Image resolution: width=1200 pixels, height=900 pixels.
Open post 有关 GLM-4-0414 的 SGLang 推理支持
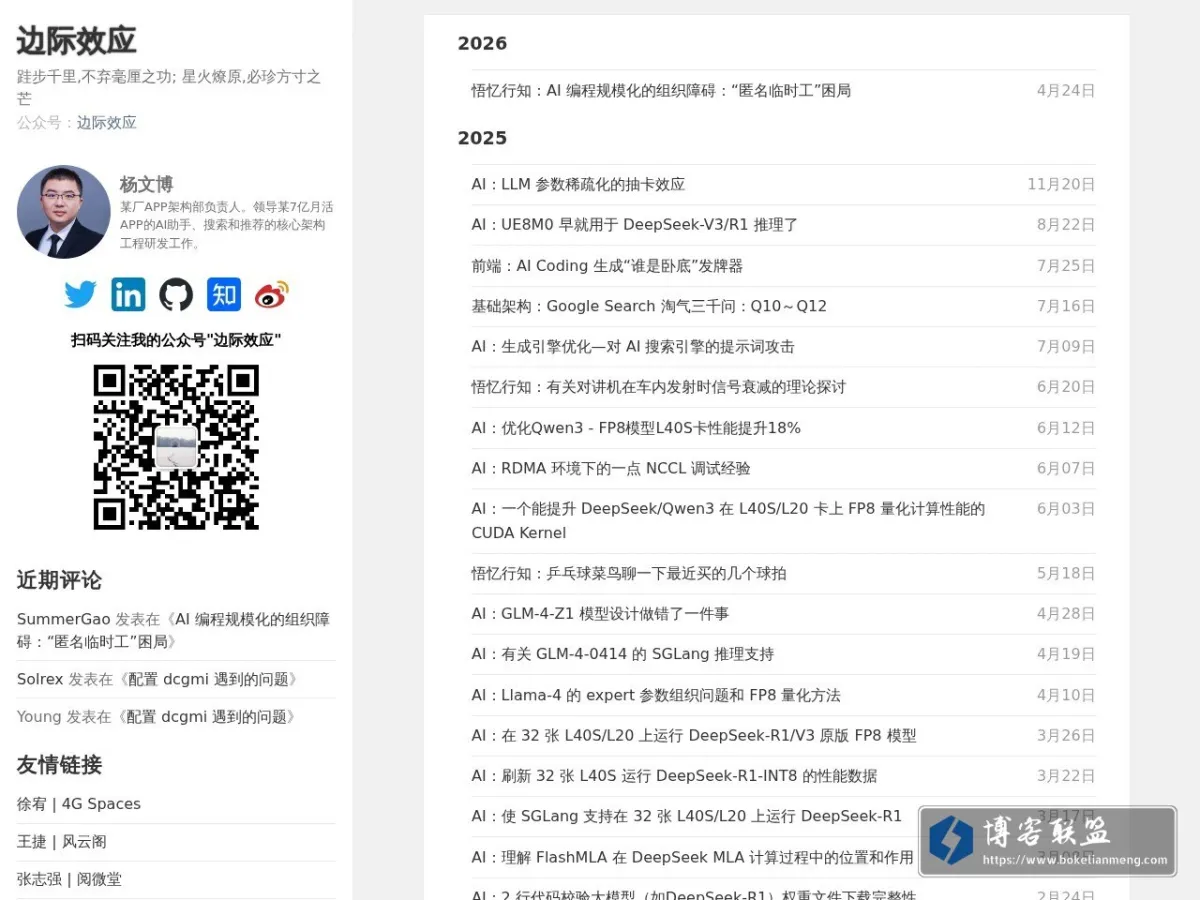tap(623, 654)
